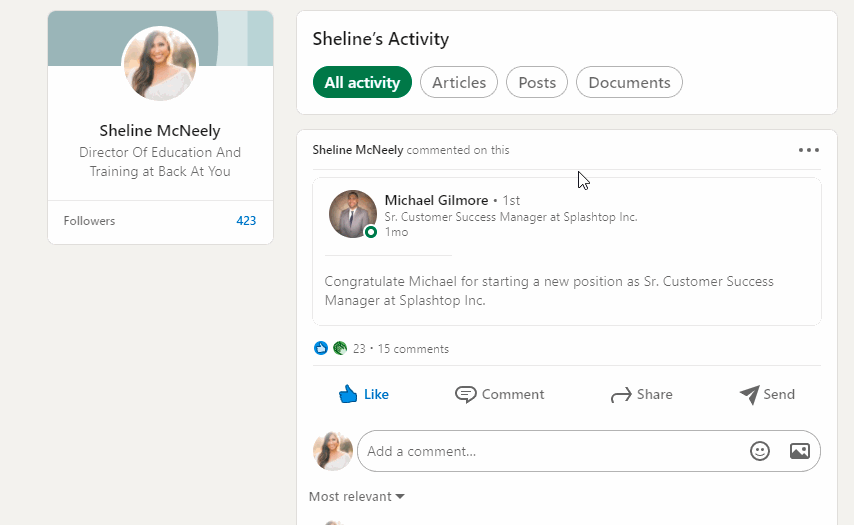Expand the Most relevant sort dropdown
This screenshot has width=854, height=525.
click(x=357, y=496)
